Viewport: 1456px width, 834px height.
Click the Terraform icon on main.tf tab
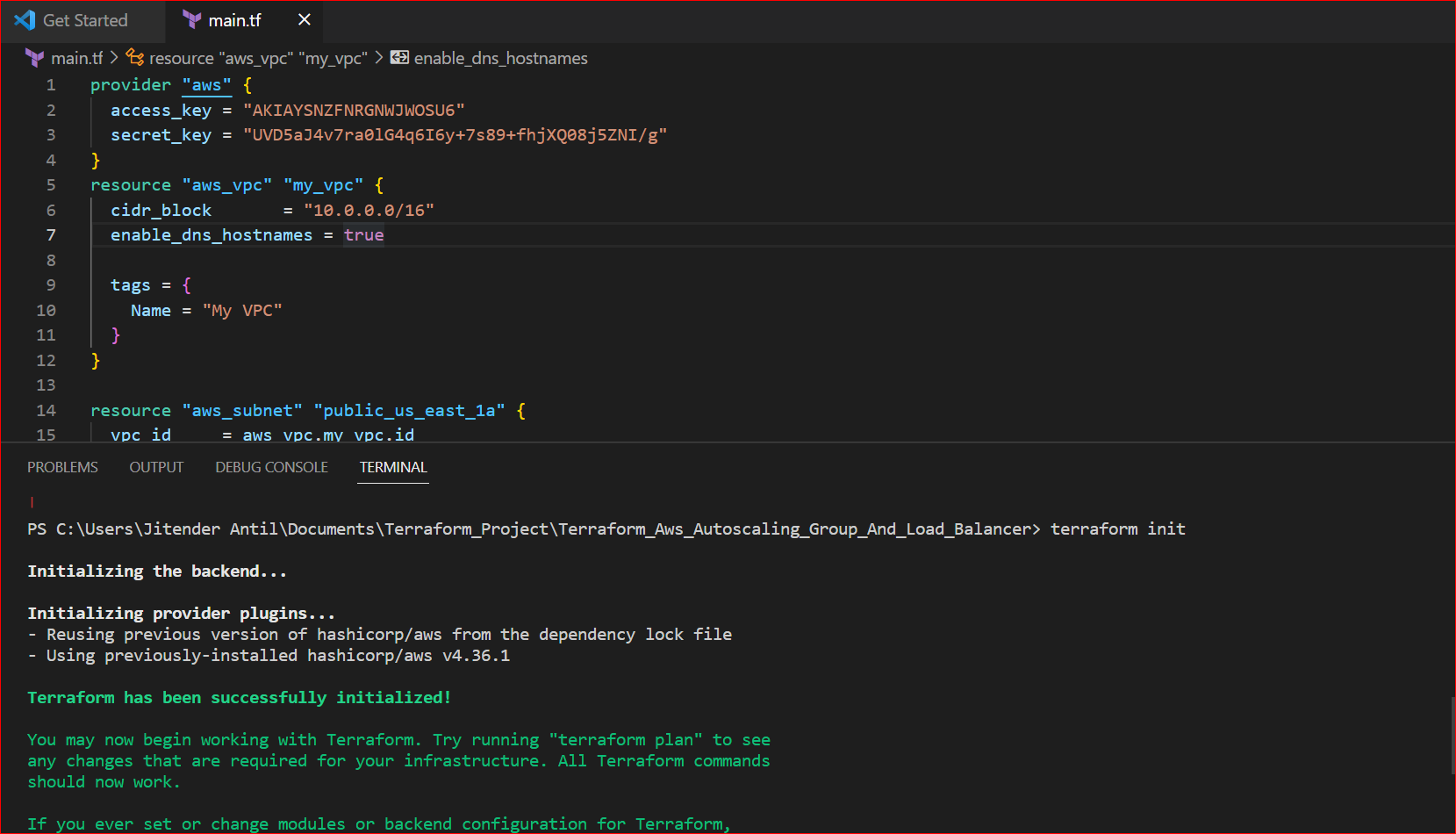[191, 20]
